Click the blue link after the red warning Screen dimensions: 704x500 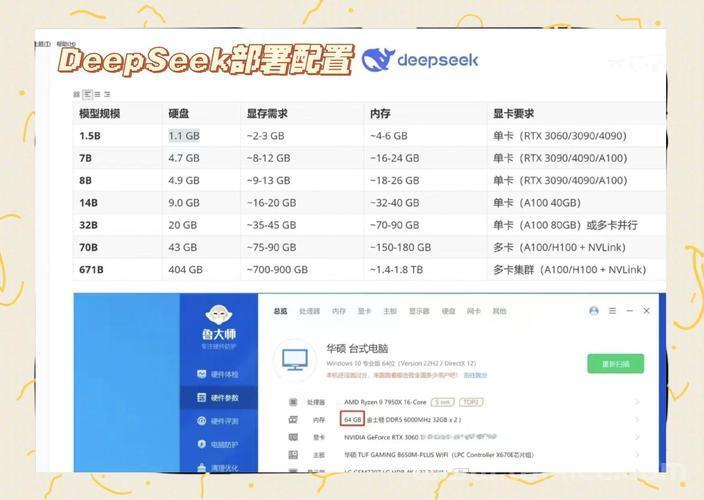click(x=475, y=375)
